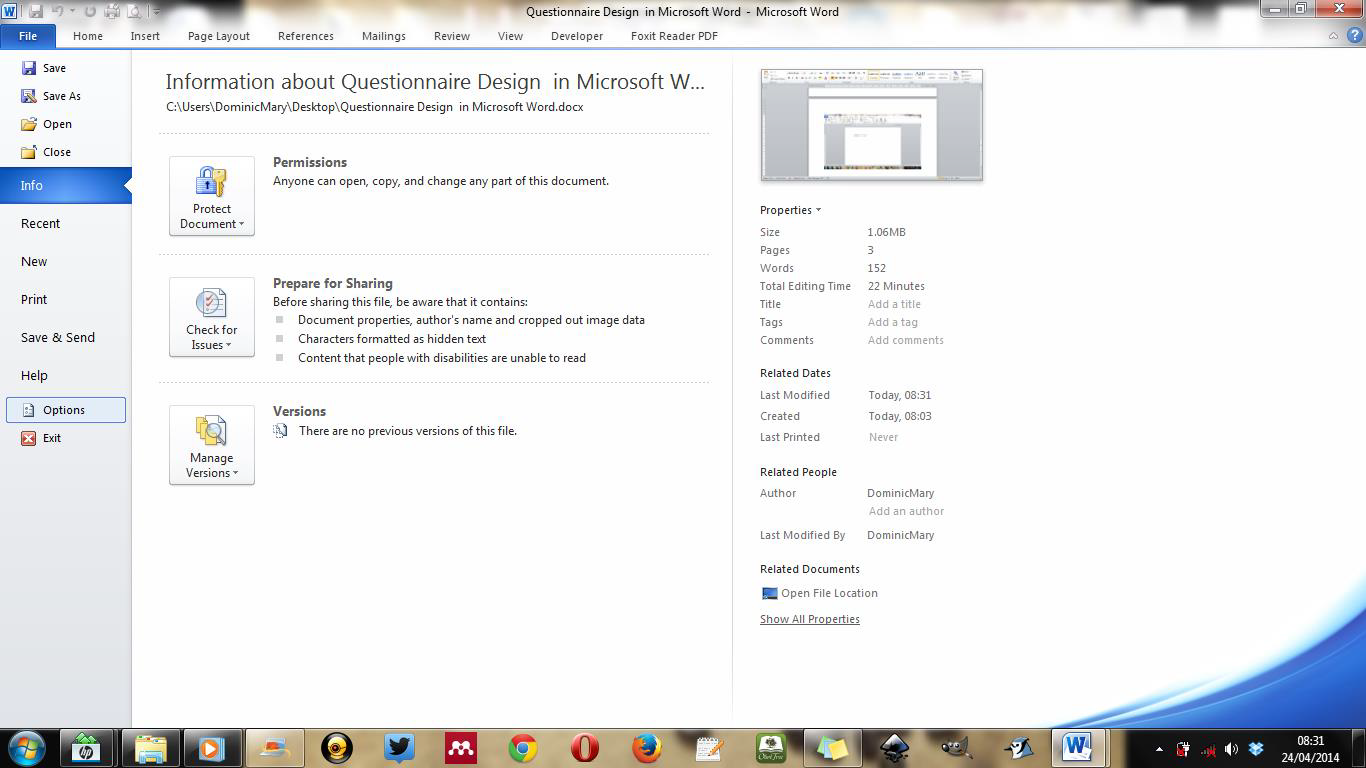Click the Open File Location link
Image resolution: width=1366 pixels, height=768 pixels.
click(x=820, y=593)
